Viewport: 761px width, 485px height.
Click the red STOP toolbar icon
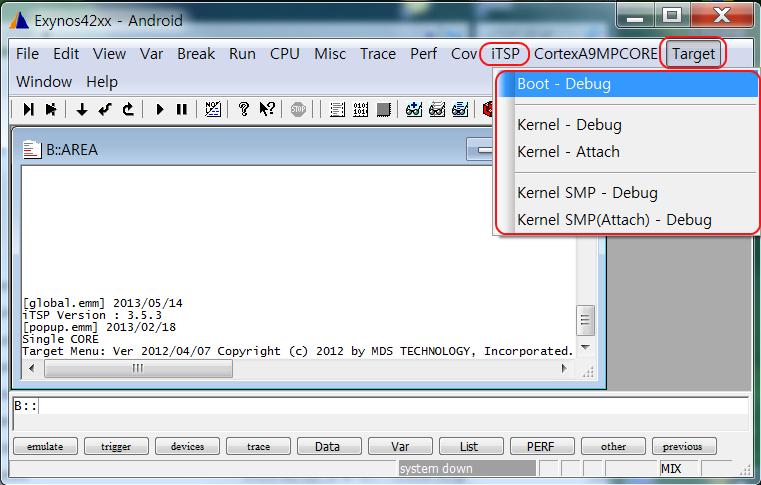[298, 110]
